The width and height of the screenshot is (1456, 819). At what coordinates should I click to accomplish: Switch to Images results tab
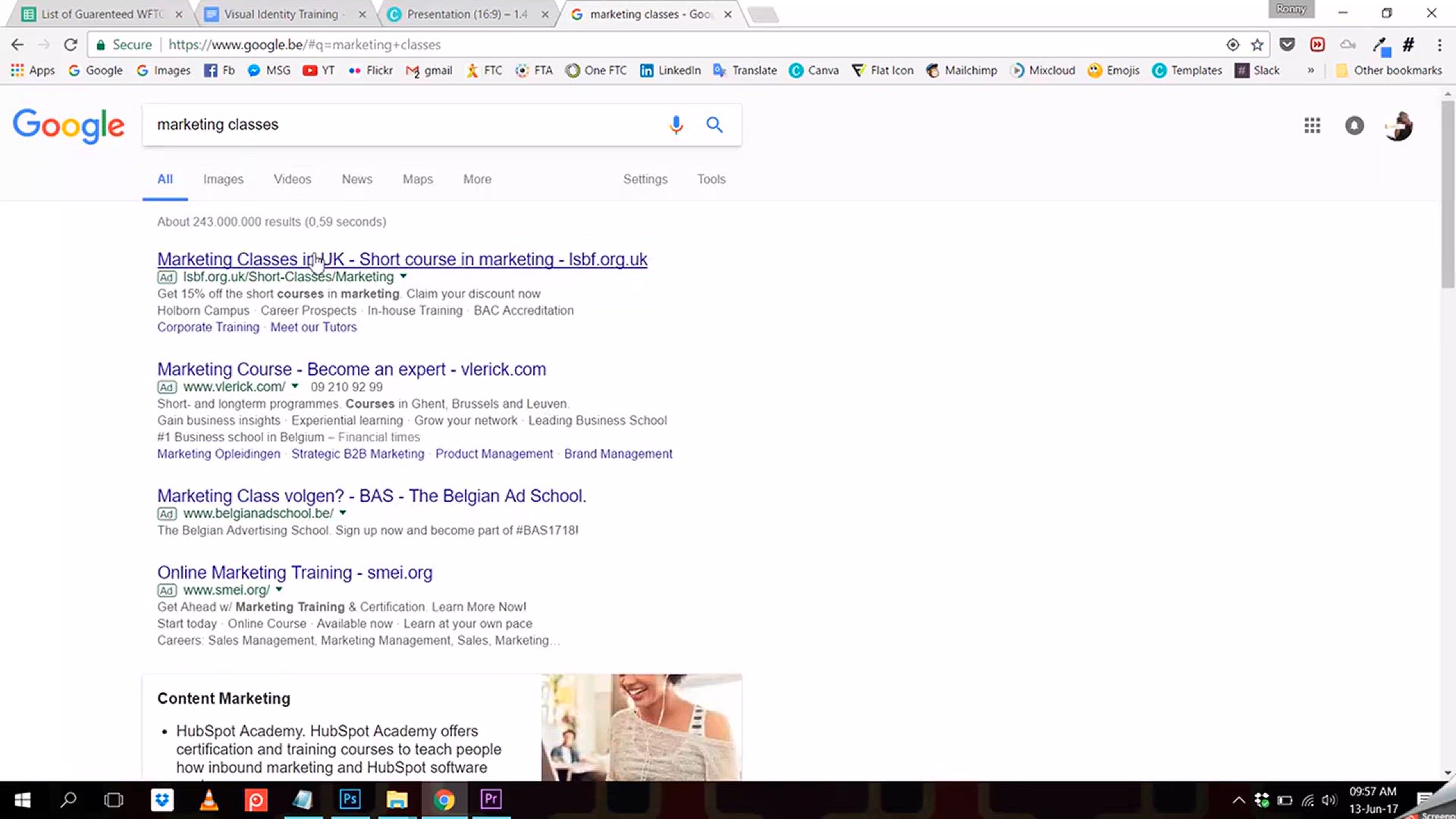point(223,179)
